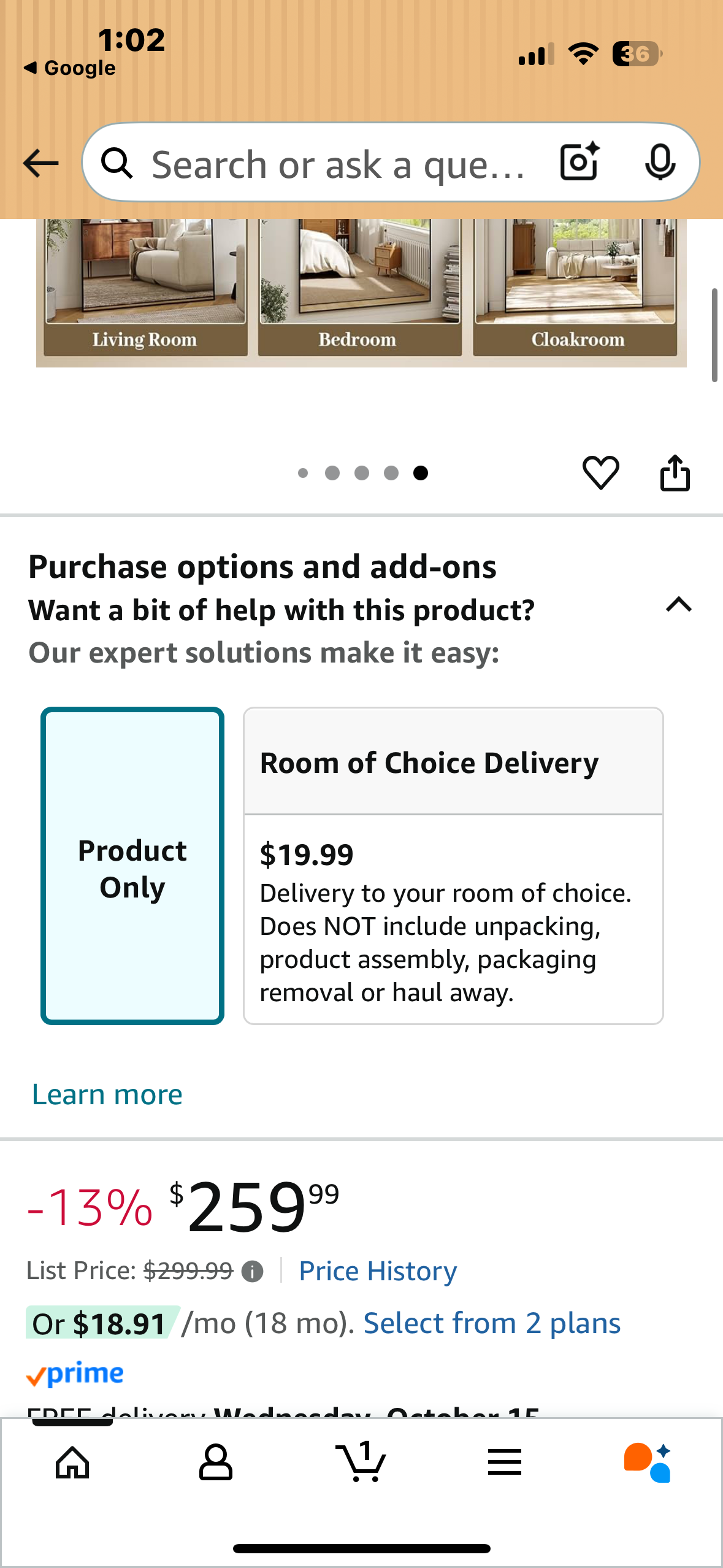The width and height of the screenshot is (723, 1568).
Task: Collapse the Purchase options section
Action: pyautogui.click(x=678, y=605)
